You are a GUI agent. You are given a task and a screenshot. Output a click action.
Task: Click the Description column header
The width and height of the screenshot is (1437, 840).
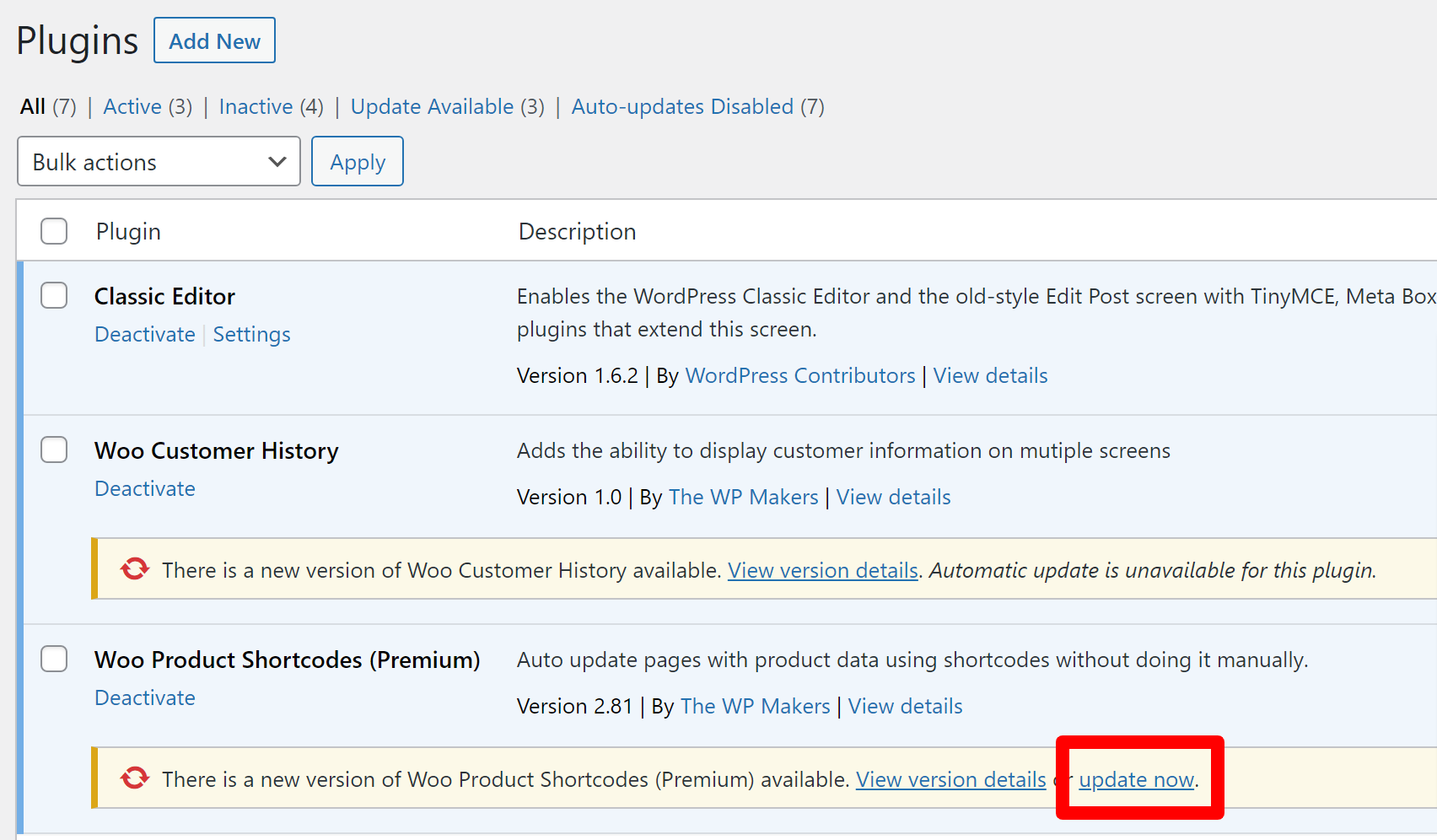coord(577,231)
